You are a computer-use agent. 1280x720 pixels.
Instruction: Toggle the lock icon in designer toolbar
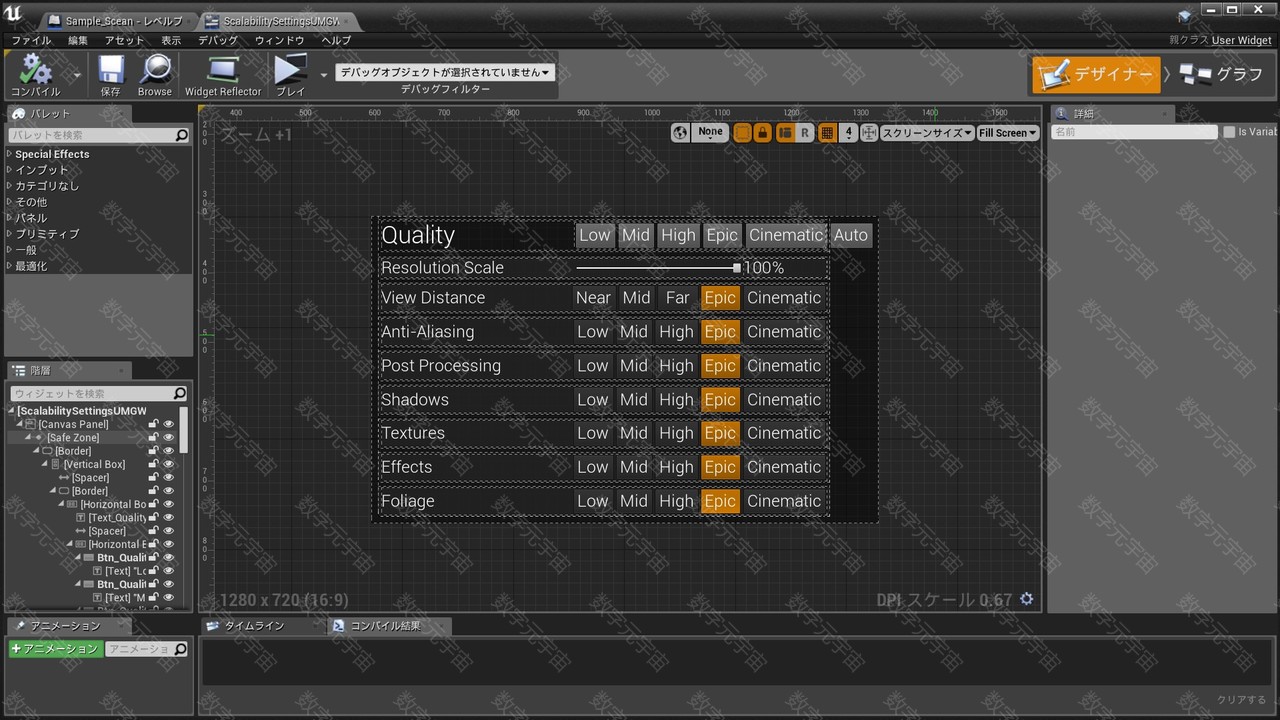tap(763, 132)
